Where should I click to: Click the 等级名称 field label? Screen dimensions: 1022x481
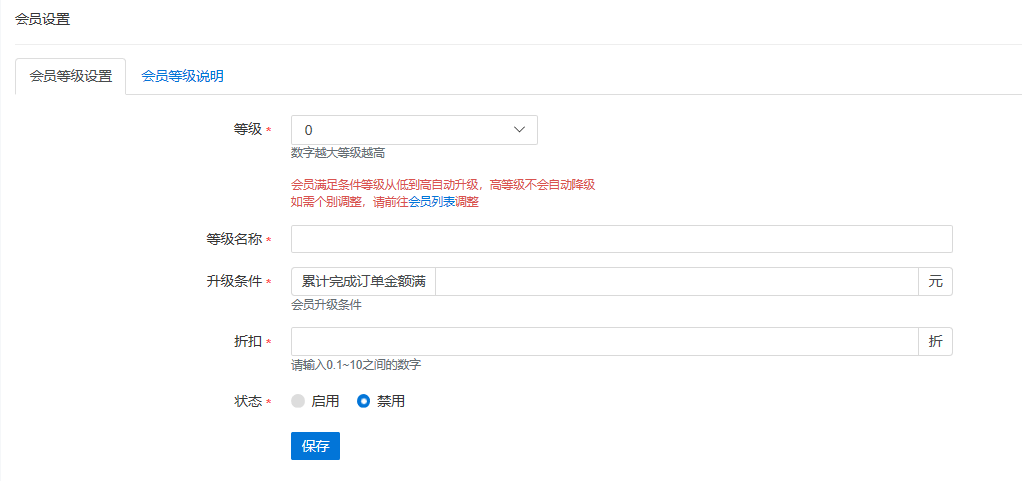tap(233, 239)
